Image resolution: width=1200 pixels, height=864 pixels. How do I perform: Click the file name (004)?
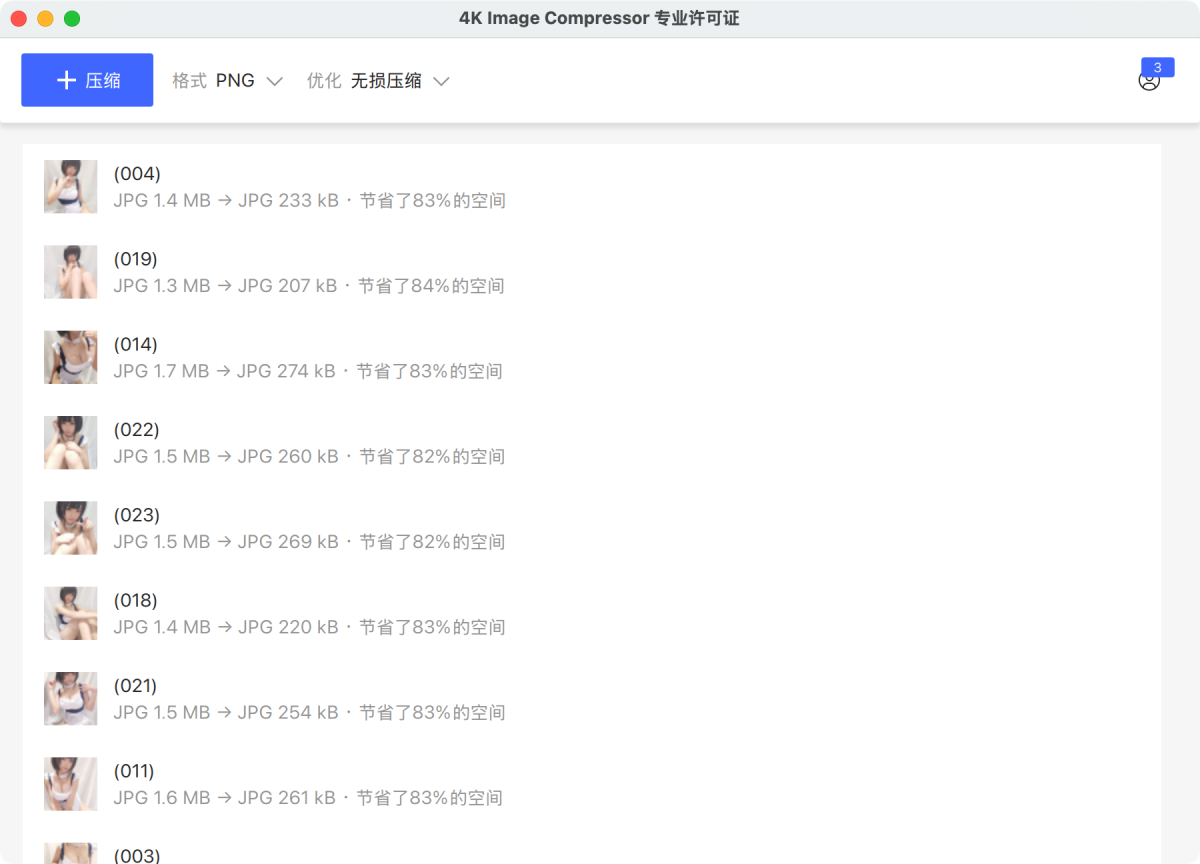tap(137, 174)
